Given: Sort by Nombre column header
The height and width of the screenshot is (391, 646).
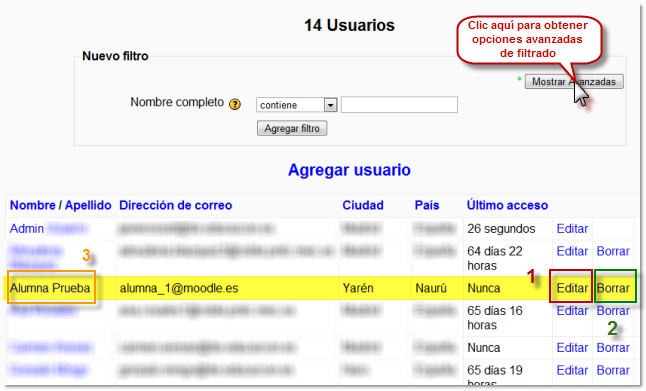Looking at the screenshot, I should (33, 205).
